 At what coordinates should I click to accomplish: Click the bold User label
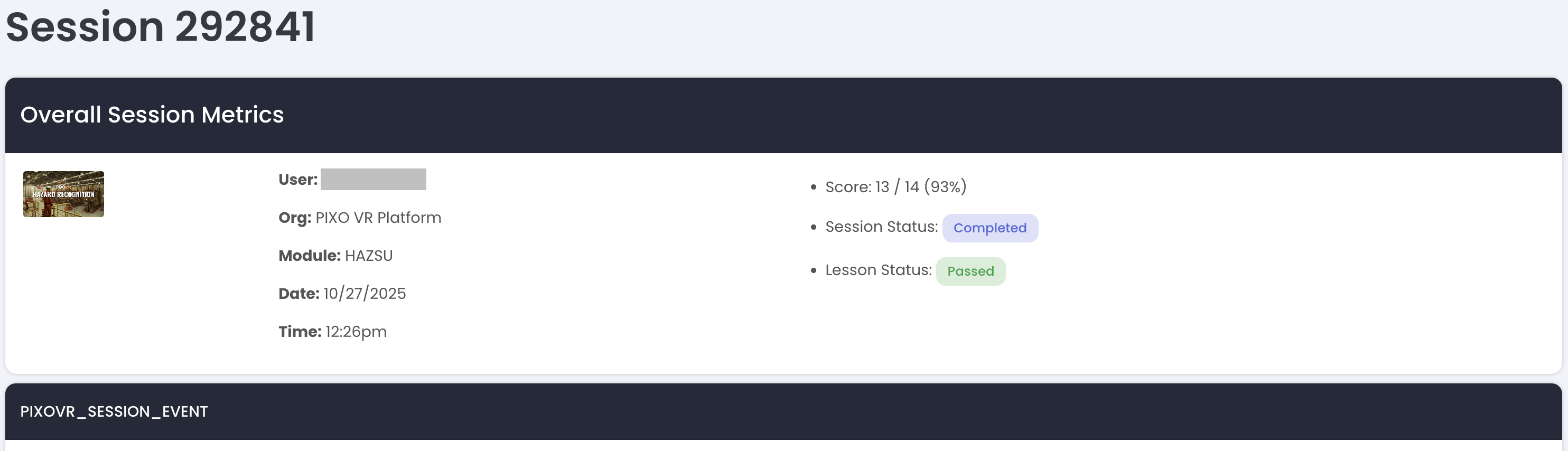297,180
